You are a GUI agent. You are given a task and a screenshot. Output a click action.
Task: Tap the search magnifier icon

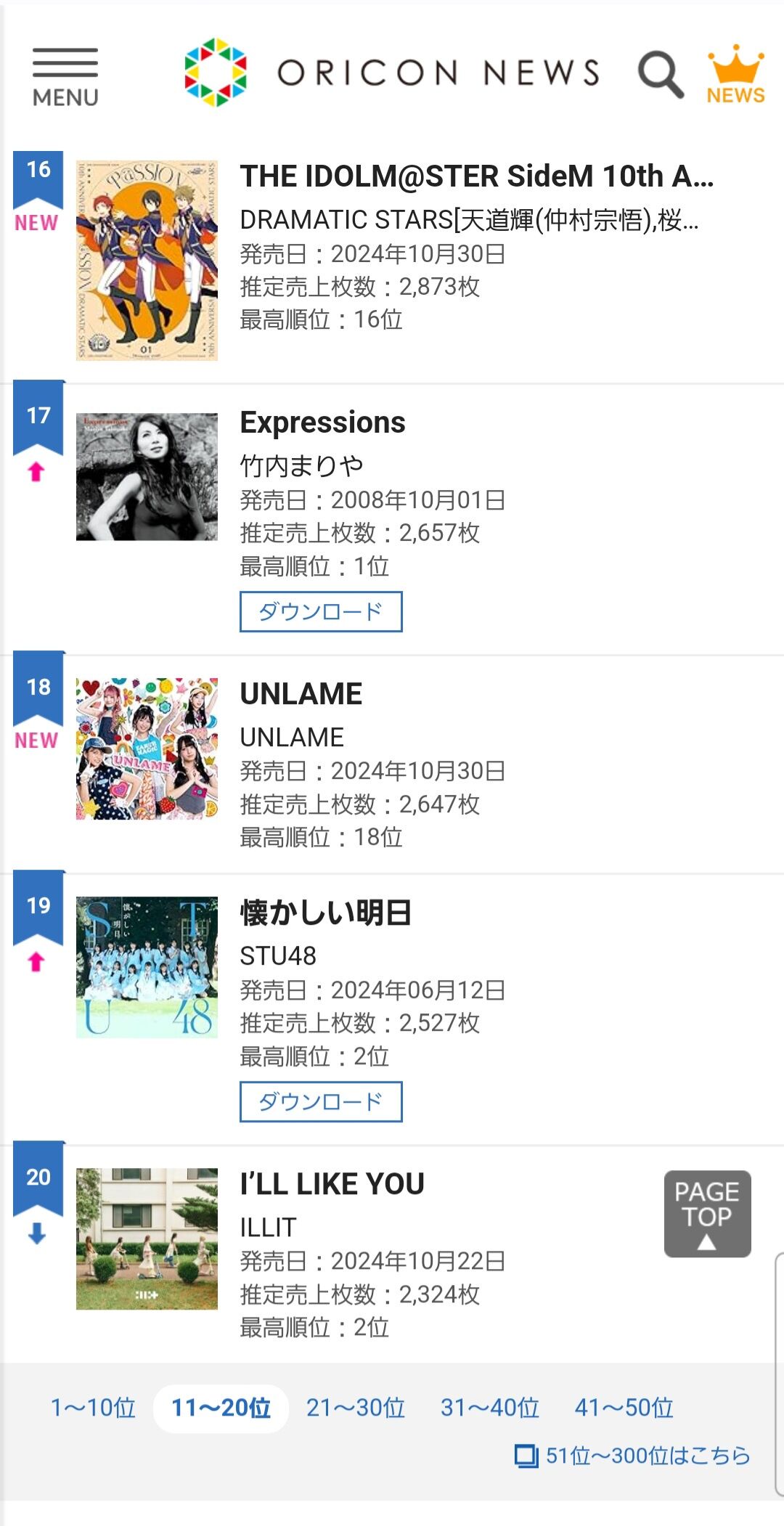[x=661, y=73]
